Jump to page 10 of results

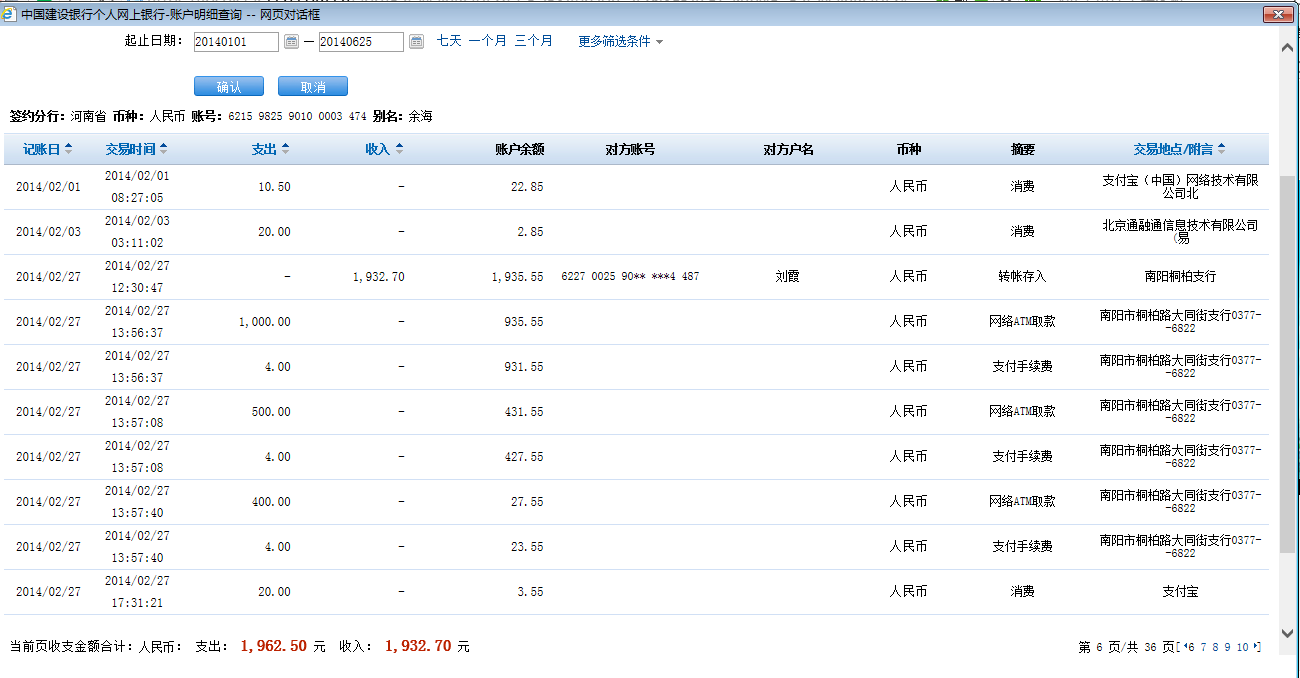click(1242, 647)
